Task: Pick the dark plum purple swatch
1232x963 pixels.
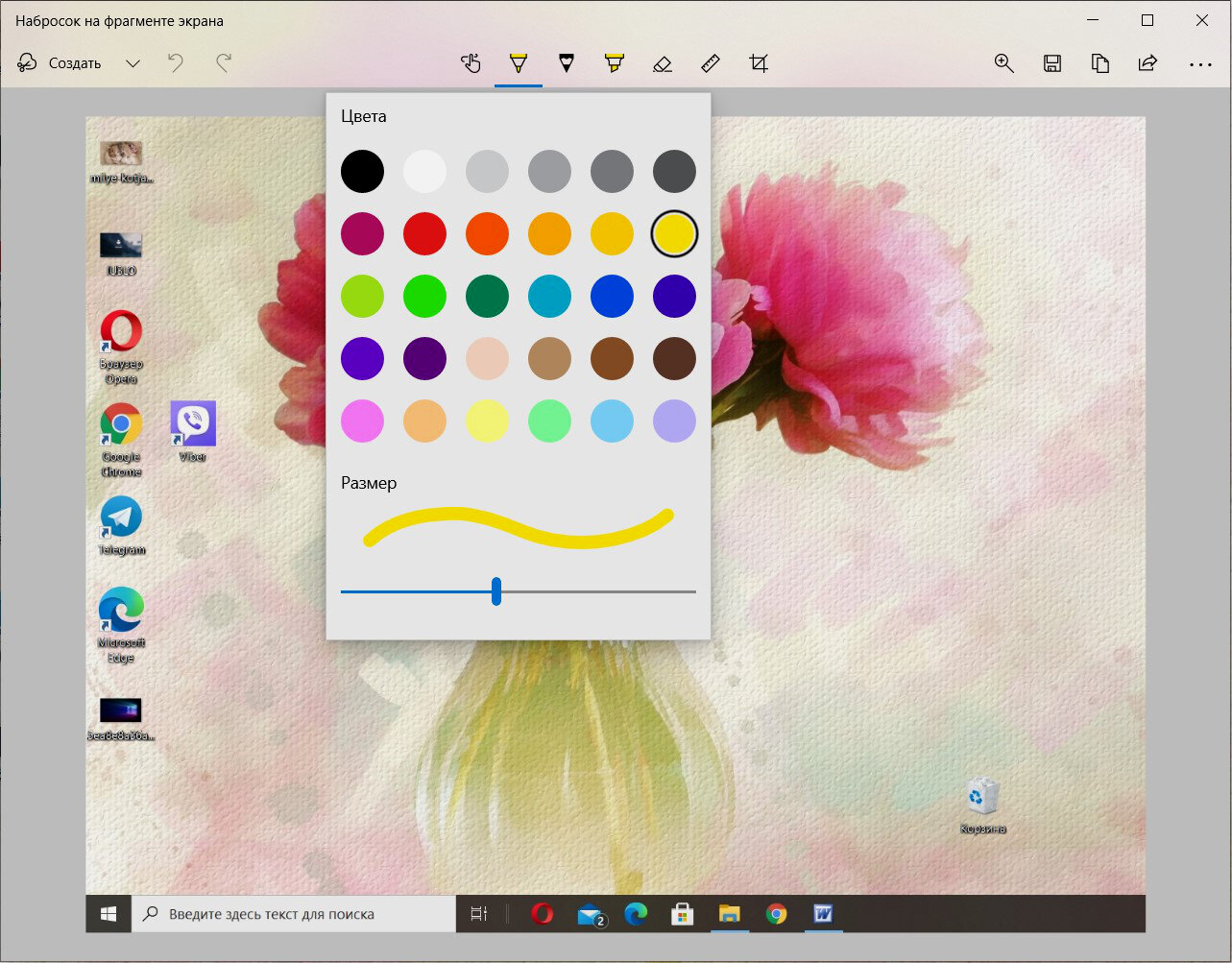Action: (424, 358)
